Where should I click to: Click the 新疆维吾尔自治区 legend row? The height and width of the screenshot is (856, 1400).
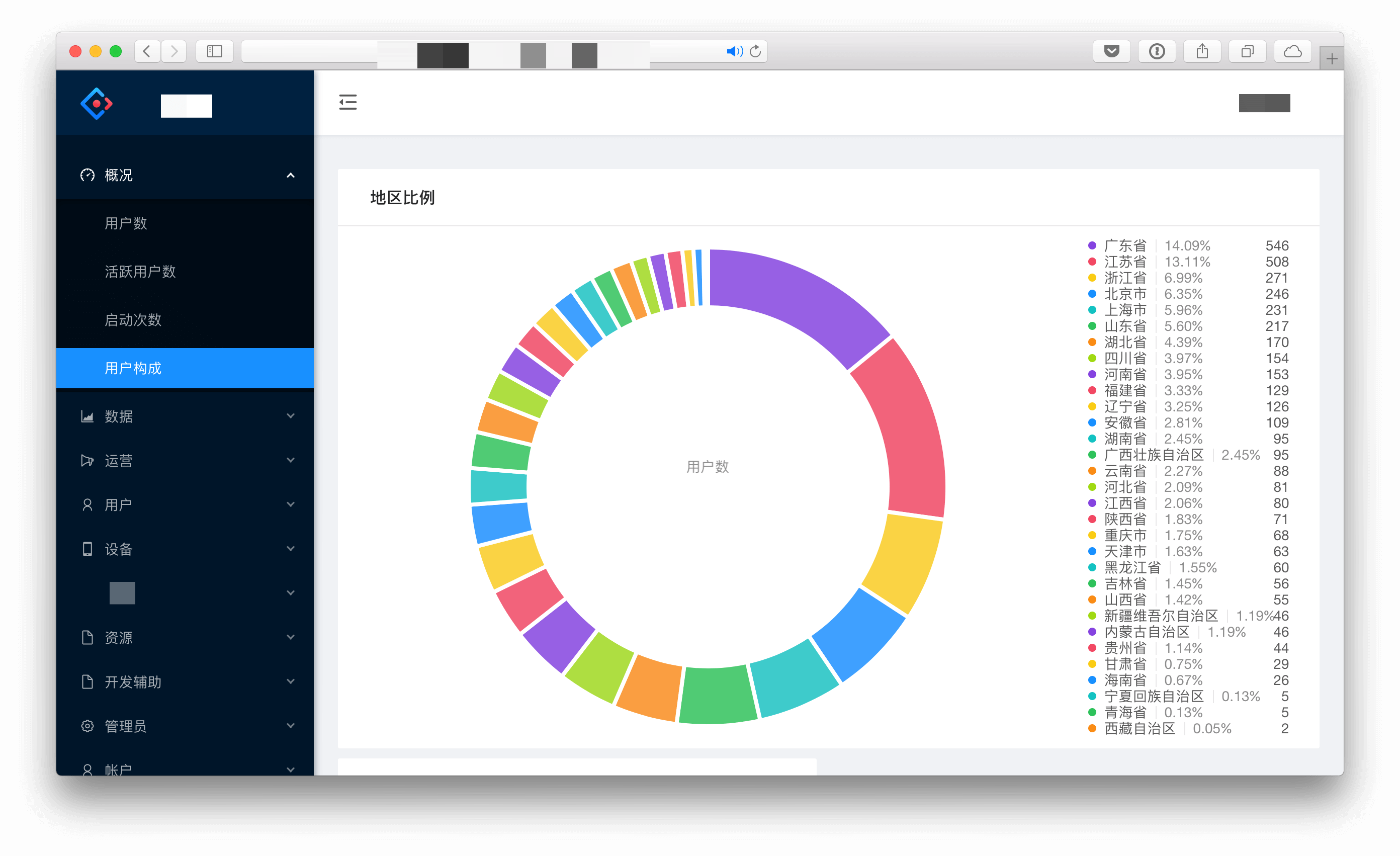coord(1188,616)
